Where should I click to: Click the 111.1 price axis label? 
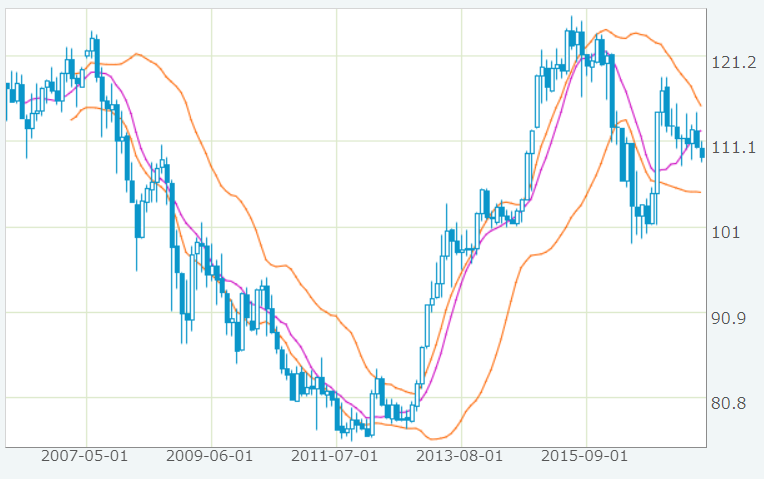734,147
